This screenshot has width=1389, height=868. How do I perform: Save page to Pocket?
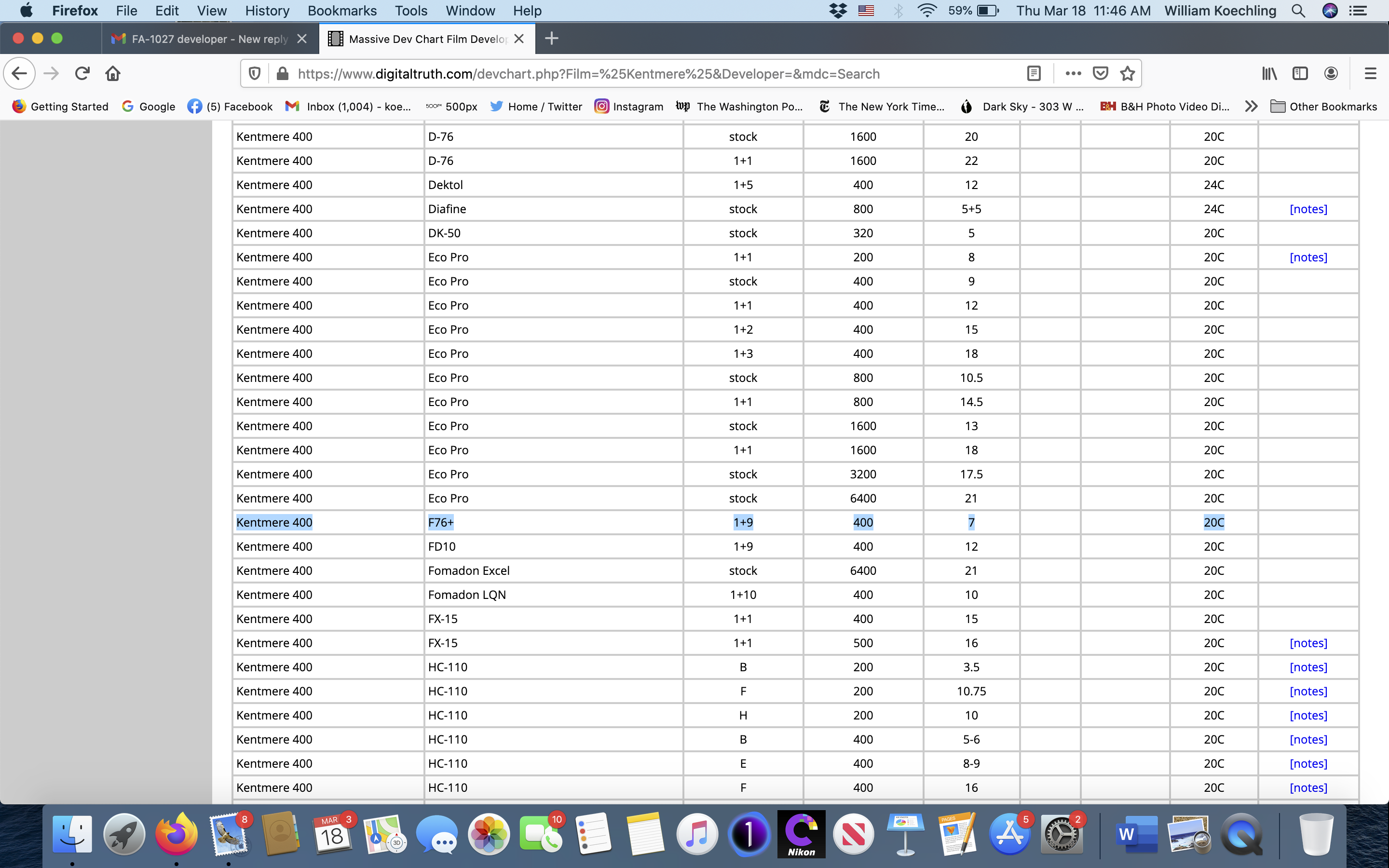click(x=1100, y=73)
